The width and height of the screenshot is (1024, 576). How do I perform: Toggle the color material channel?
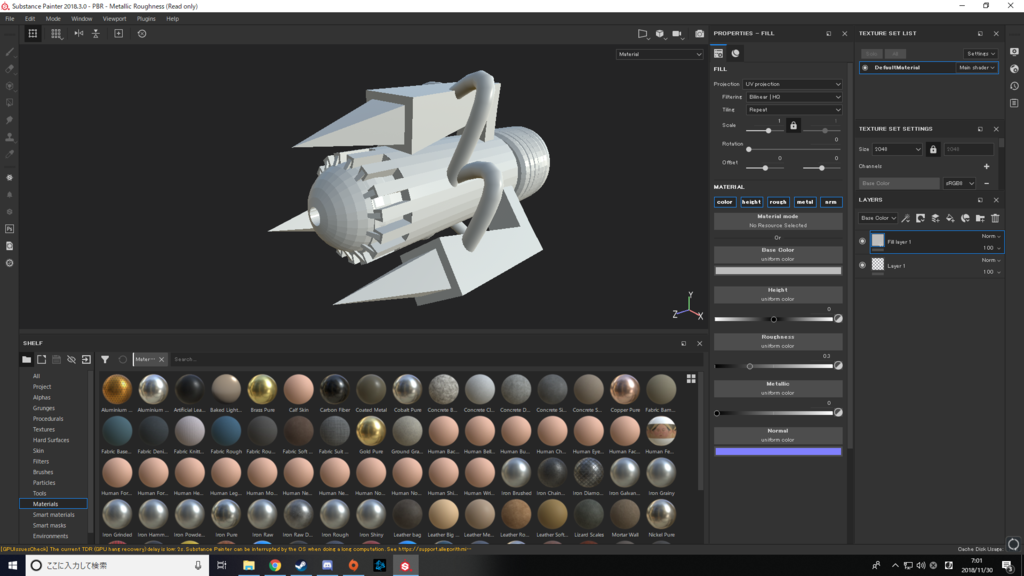click(725, 202)
